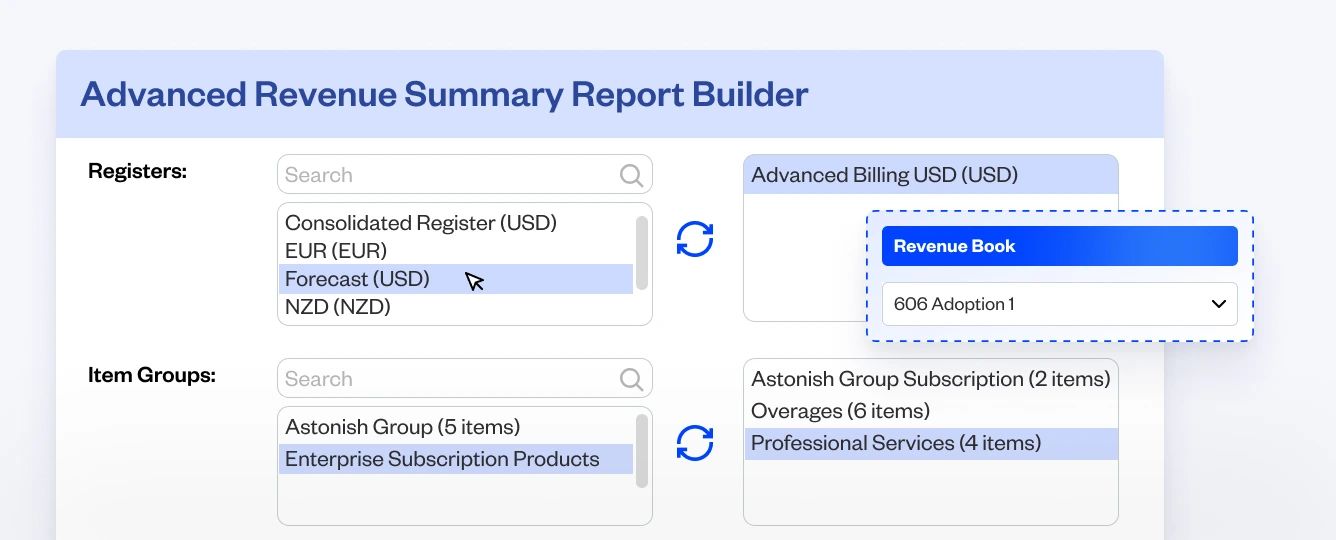Image resolution: width=1336 pixels, height=540 pixels.
Task: Click the Item Groups search magnifier icon
Action: pyautogui.click(x=631, y=379)
